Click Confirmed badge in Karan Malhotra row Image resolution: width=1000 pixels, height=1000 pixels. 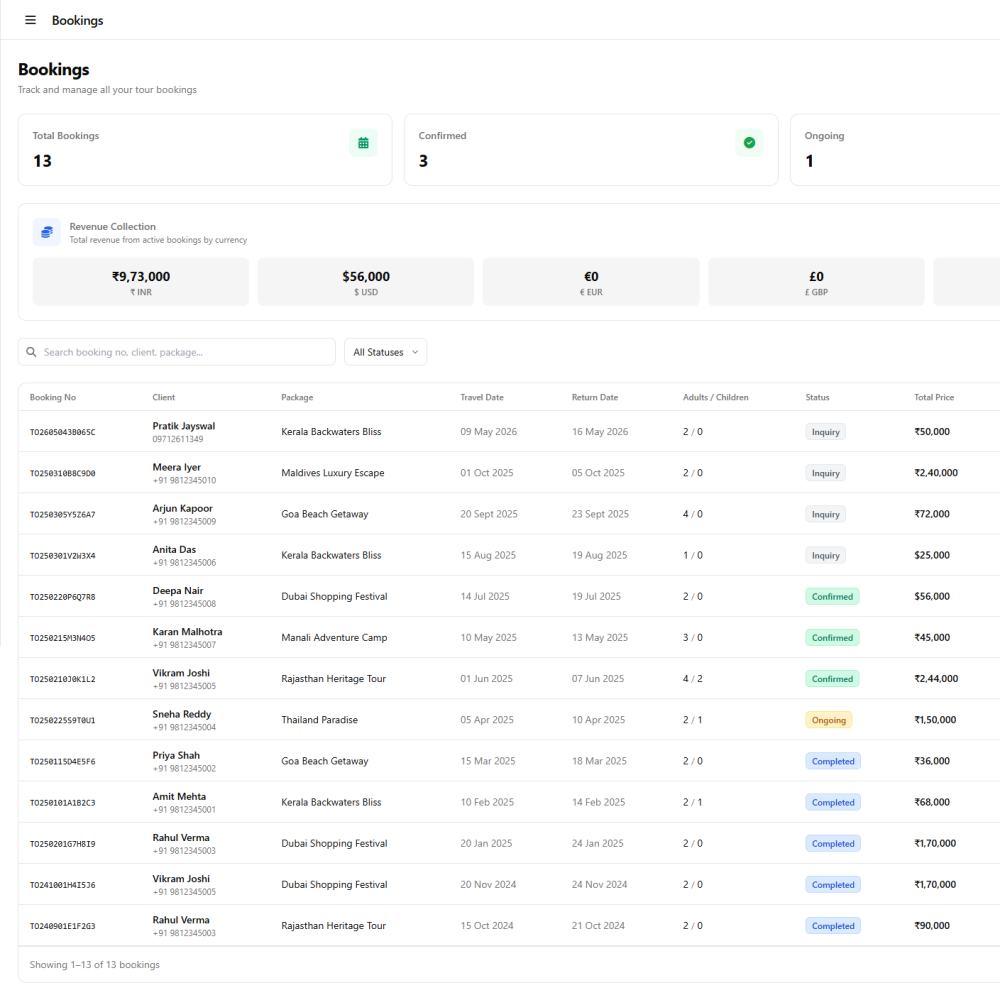[832, 638]
